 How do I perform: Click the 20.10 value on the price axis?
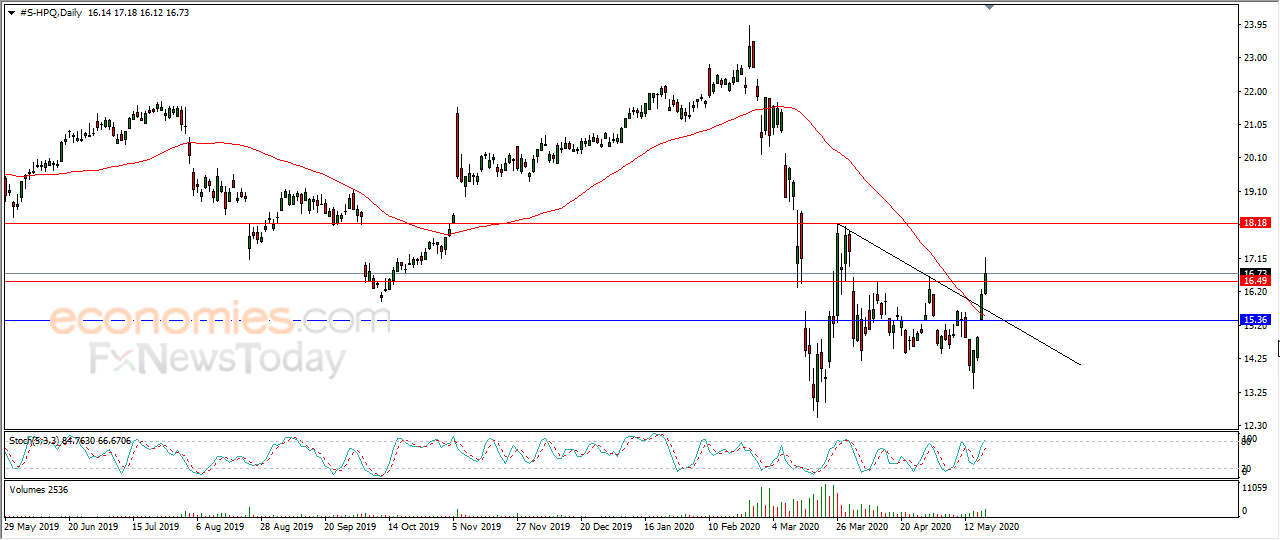point(1255,158)
